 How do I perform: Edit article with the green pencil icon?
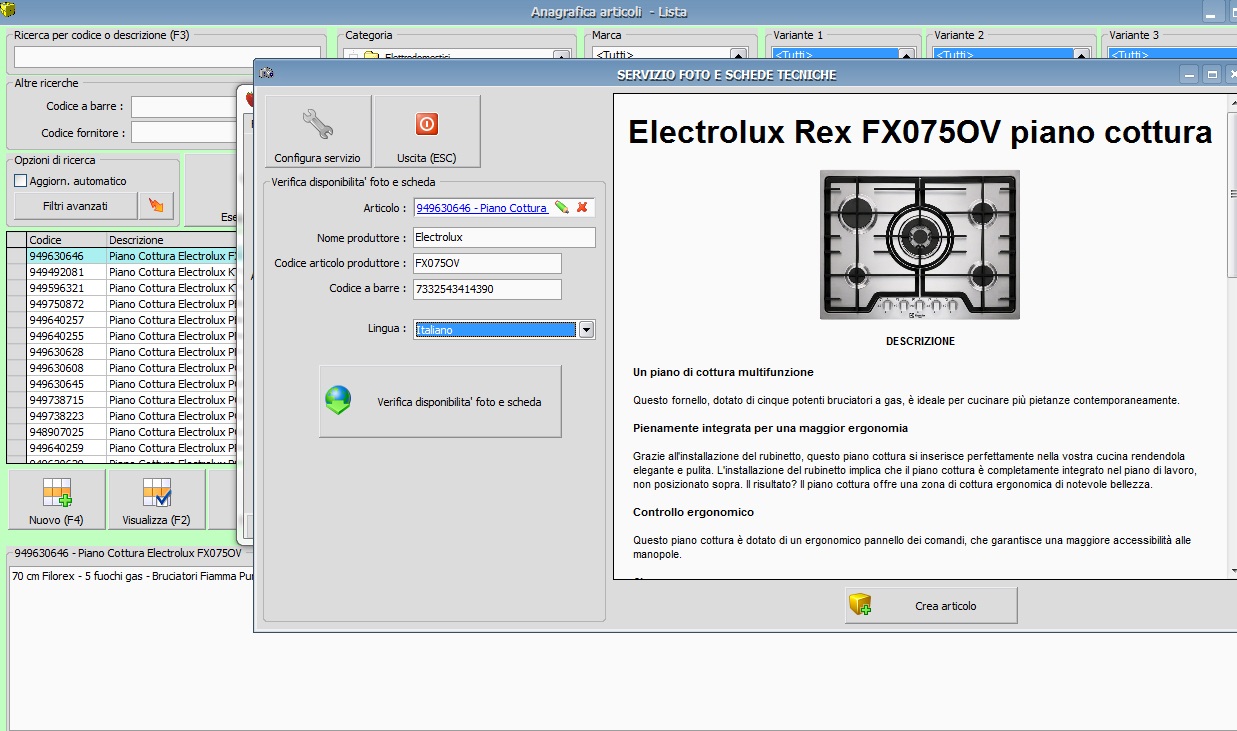click(x=562, y=207)
